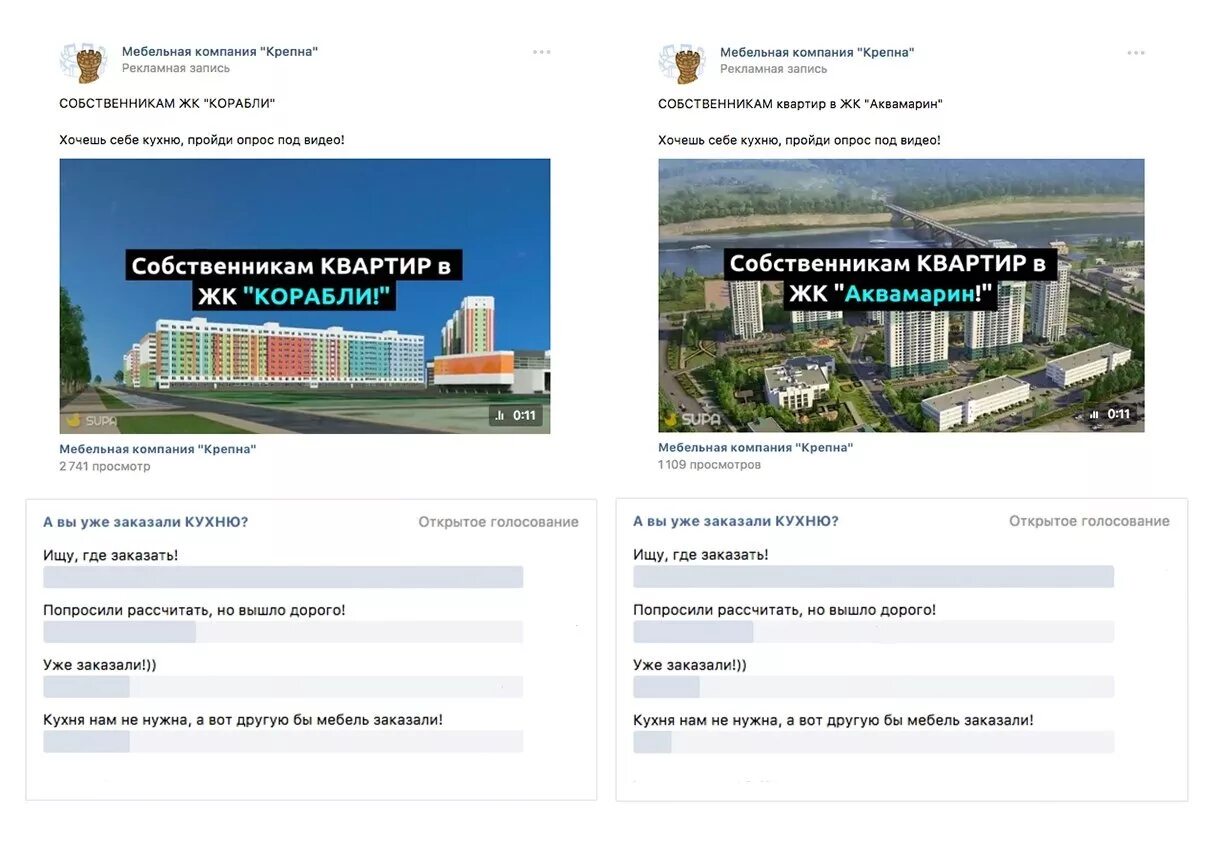Open left post's header link Мебельная компания "Крепна"
The image size is (1214, 844).
point(220,52)
